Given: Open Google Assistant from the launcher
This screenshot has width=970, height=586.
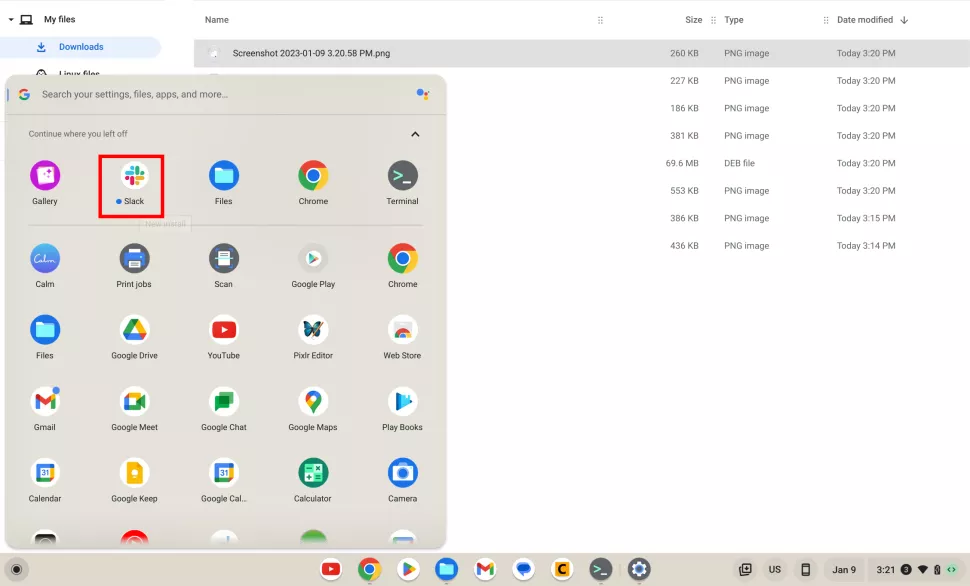Looking at the screenshot, I should (x=422, y=94).
